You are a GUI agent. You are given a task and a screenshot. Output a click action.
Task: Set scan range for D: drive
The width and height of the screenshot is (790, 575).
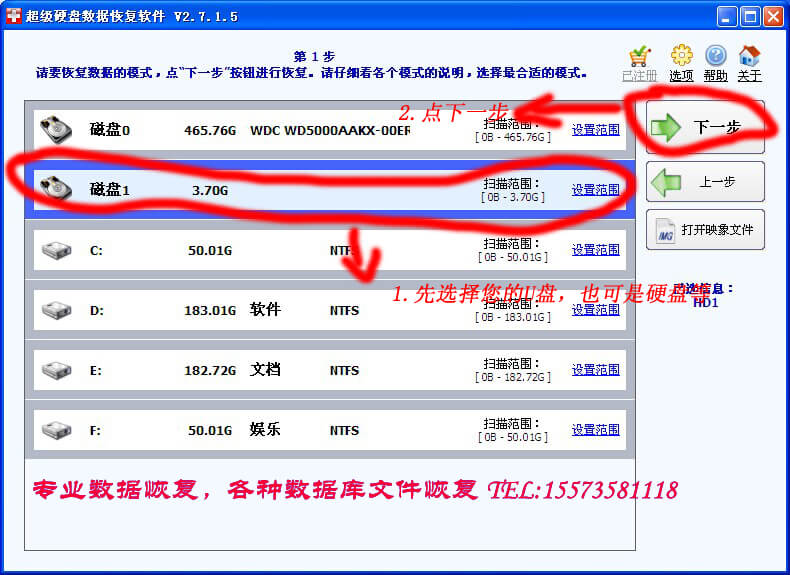595,310
